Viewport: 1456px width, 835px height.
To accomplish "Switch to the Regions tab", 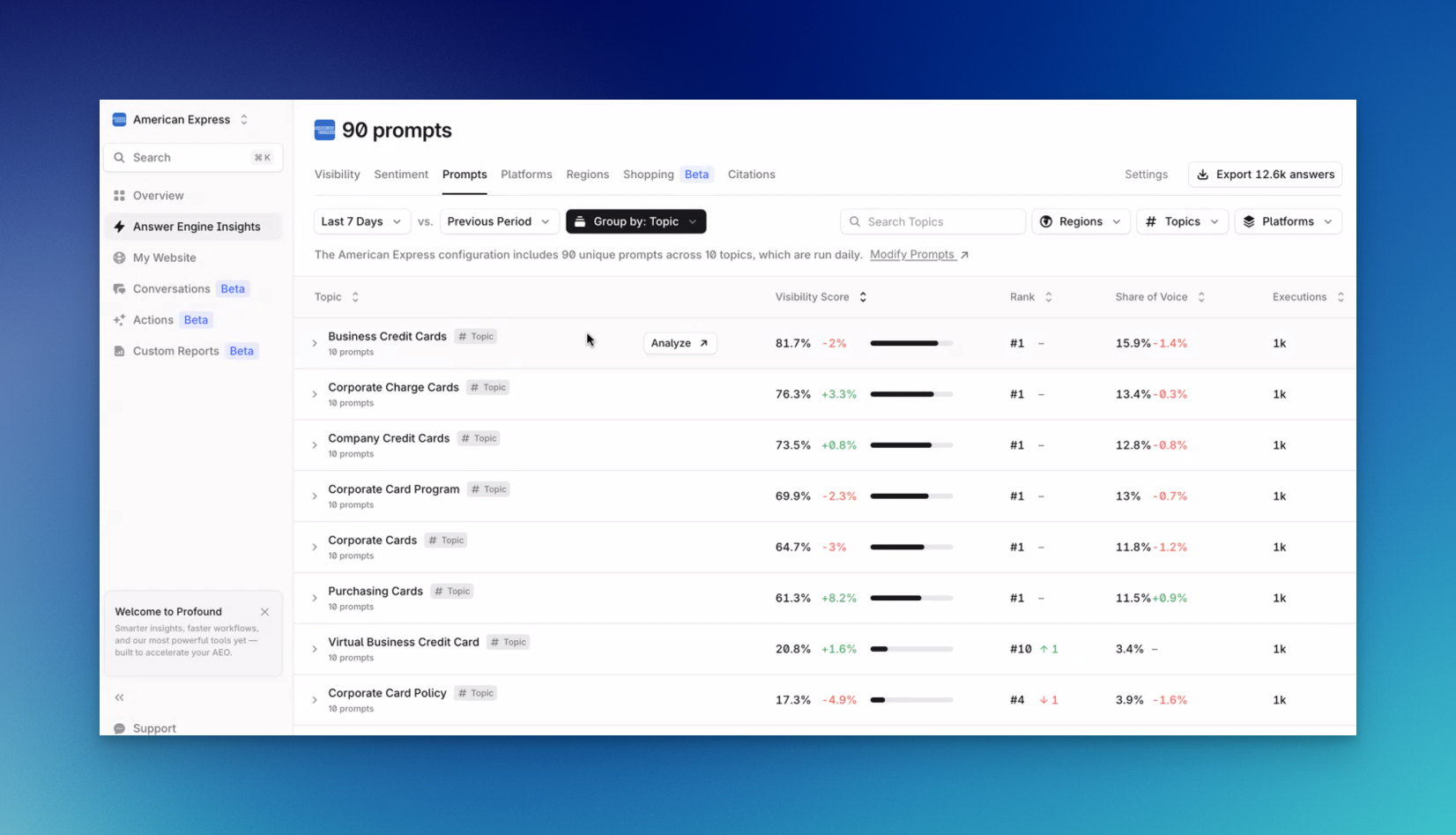I will point(588,175).
